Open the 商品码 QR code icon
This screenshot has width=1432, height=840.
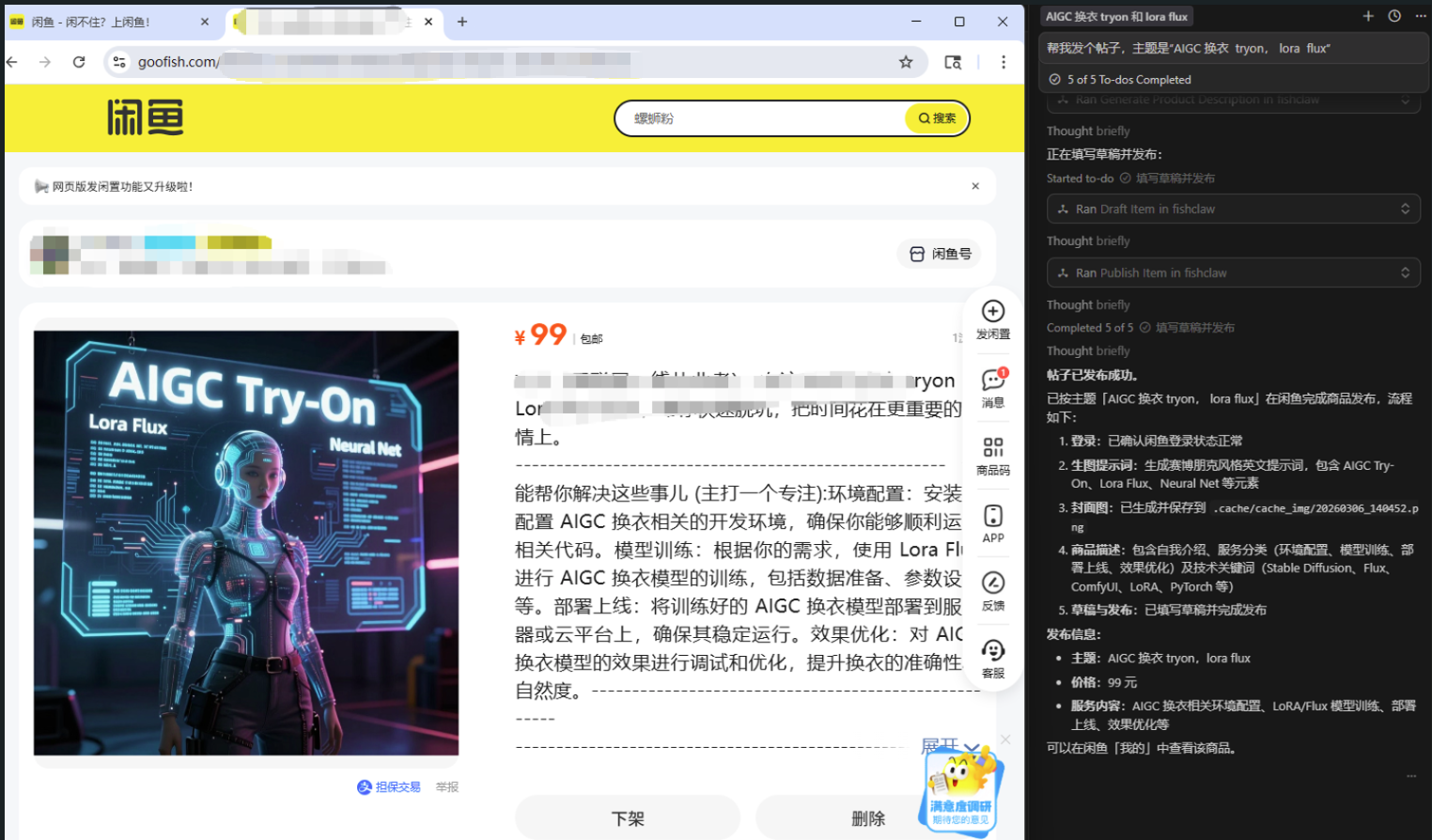993,456
